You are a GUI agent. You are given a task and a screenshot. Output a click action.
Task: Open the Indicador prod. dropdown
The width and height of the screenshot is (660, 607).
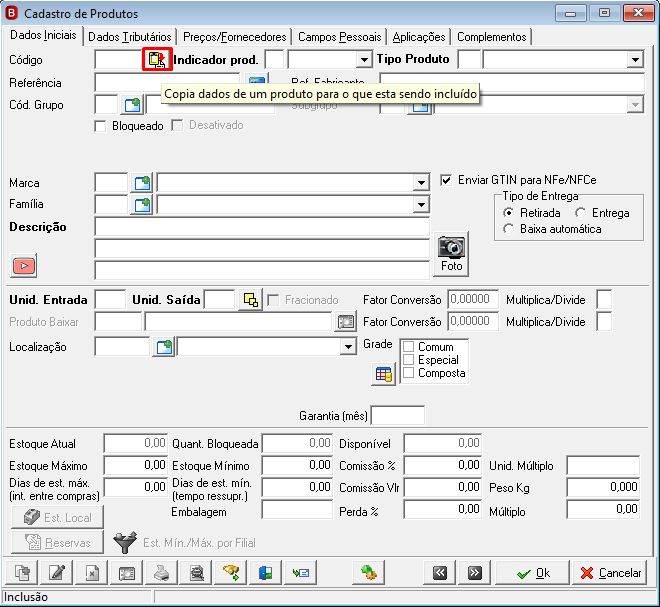click(x=364, y=60)
